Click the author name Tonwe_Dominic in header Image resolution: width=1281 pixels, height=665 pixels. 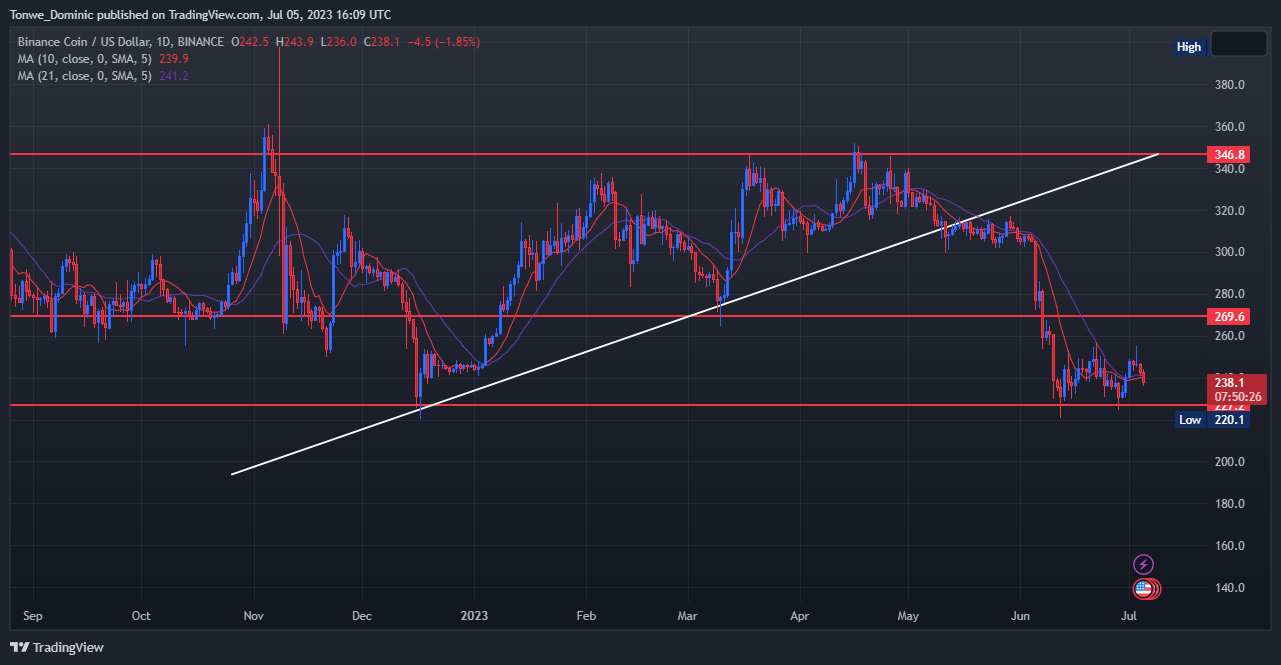click(x=53, y=15)
